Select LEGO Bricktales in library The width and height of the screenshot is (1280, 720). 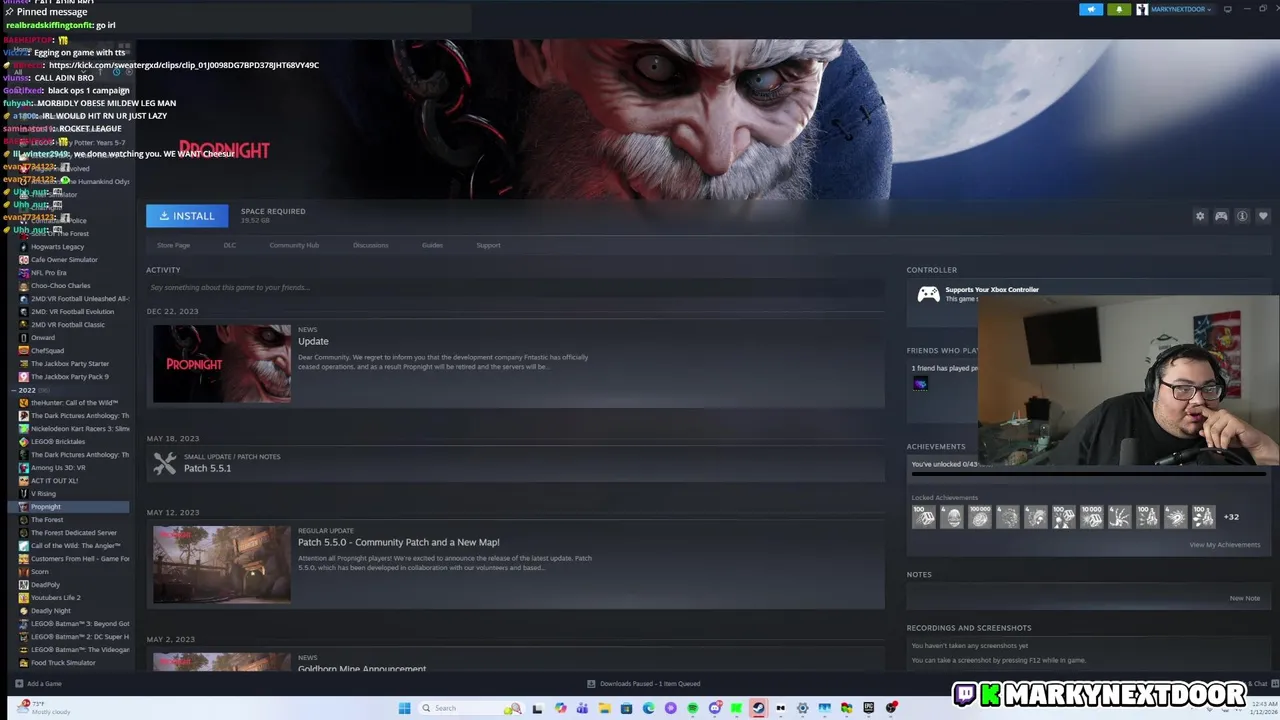(57, 441)
